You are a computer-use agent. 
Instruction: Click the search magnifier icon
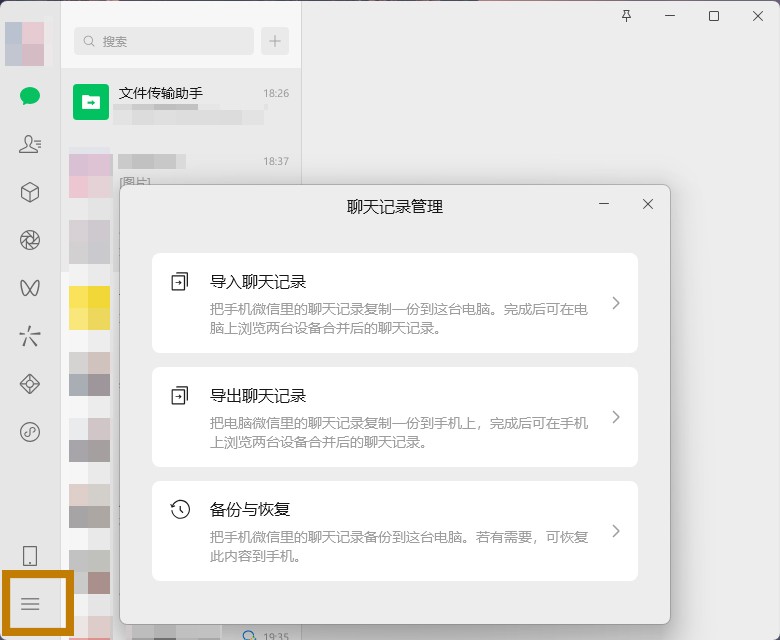pos(89,41)
